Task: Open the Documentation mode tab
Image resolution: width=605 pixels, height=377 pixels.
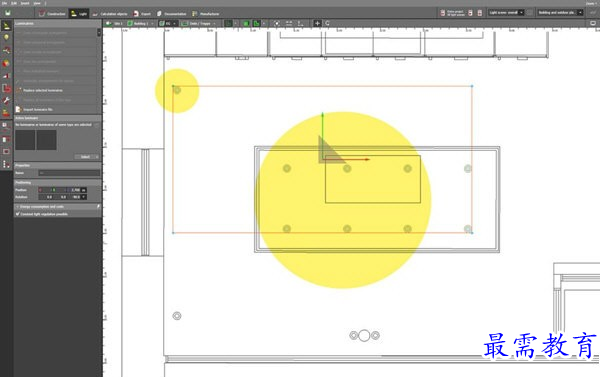Action: coord(172,14)
